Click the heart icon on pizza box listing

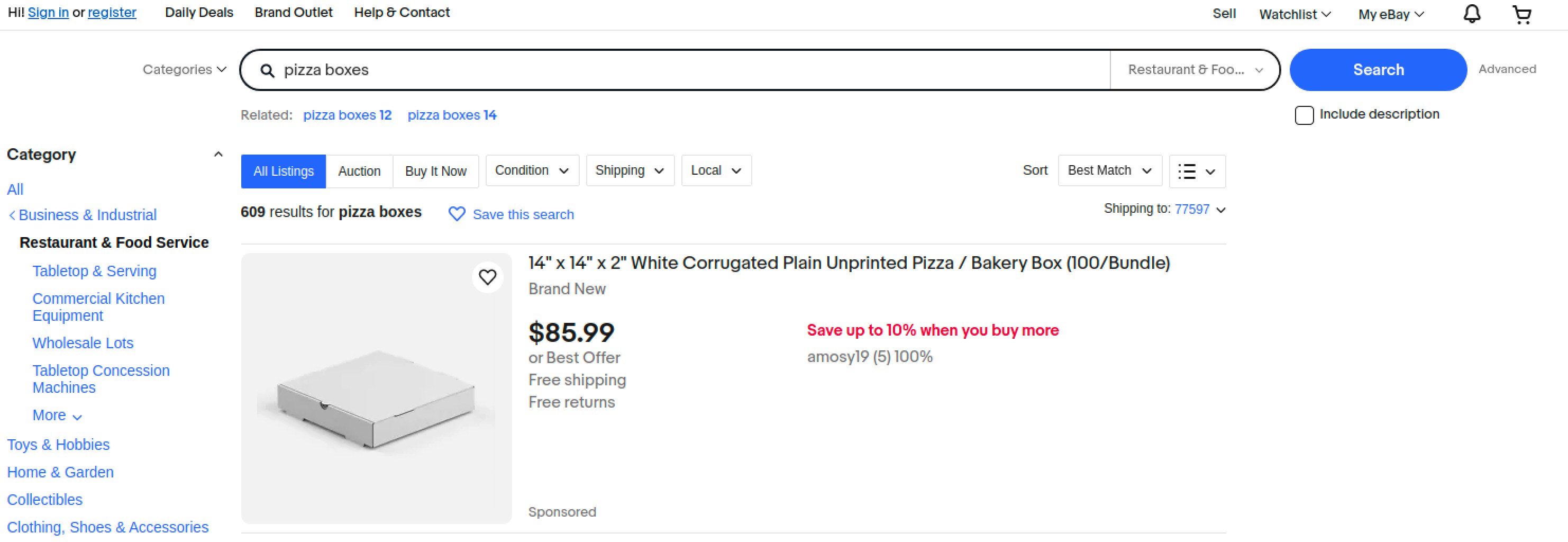(488, 278)
